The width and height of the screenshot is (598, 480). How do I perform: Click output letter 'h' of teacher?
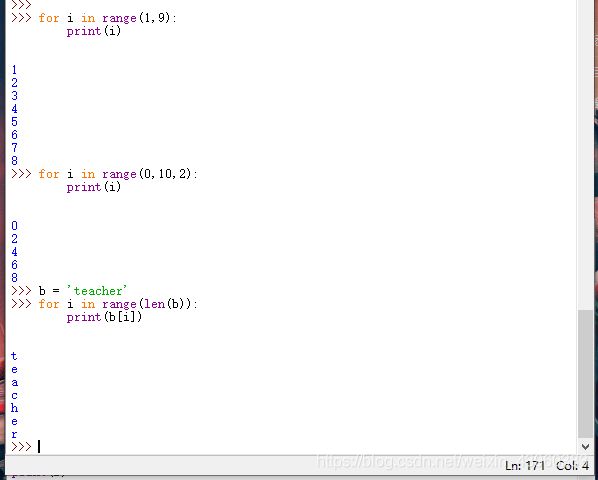[14, 408]
